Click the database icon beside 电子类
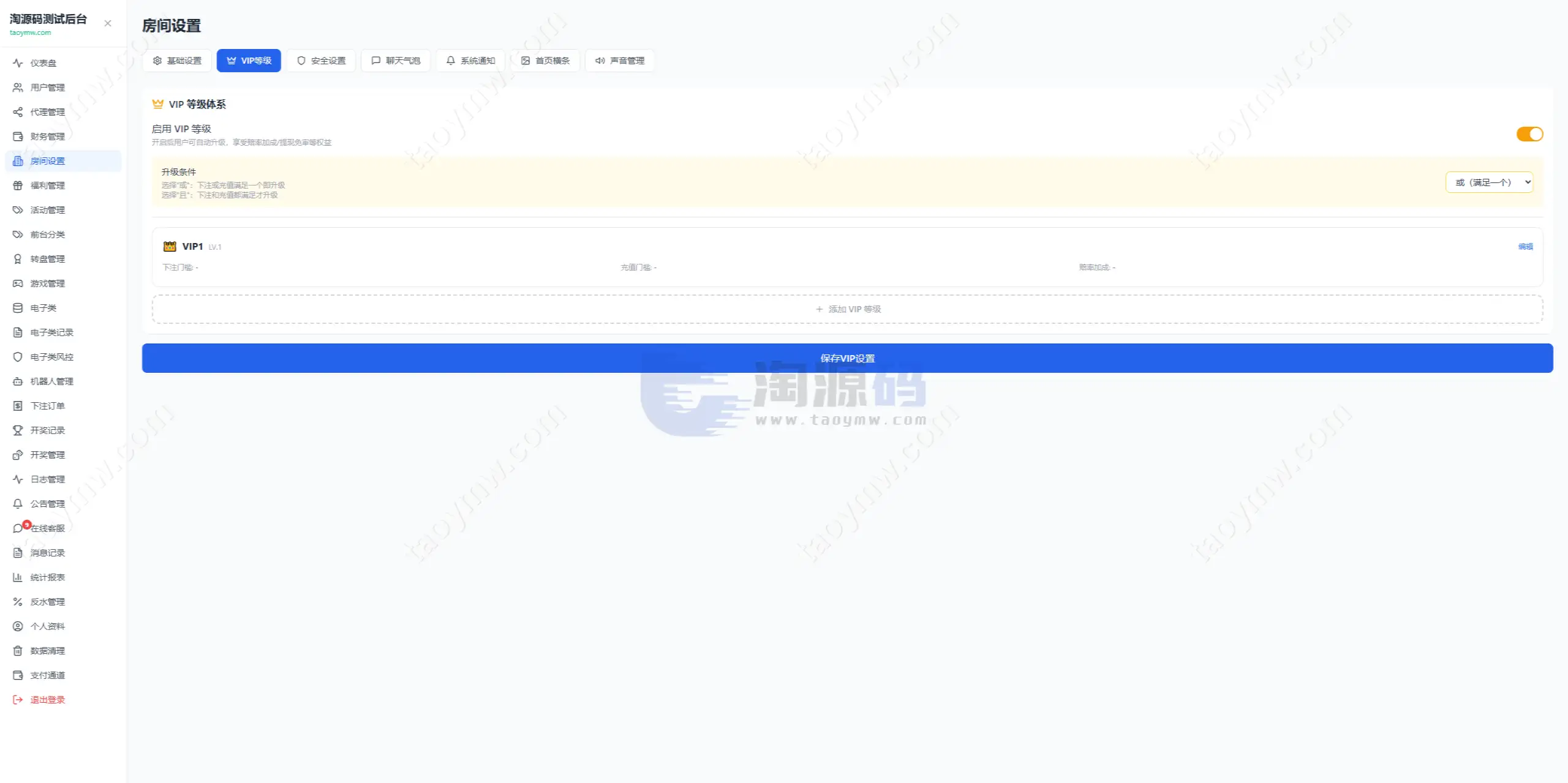This screenshot has height=783, width=1568. pyautogui.click(x=18, y=308)
